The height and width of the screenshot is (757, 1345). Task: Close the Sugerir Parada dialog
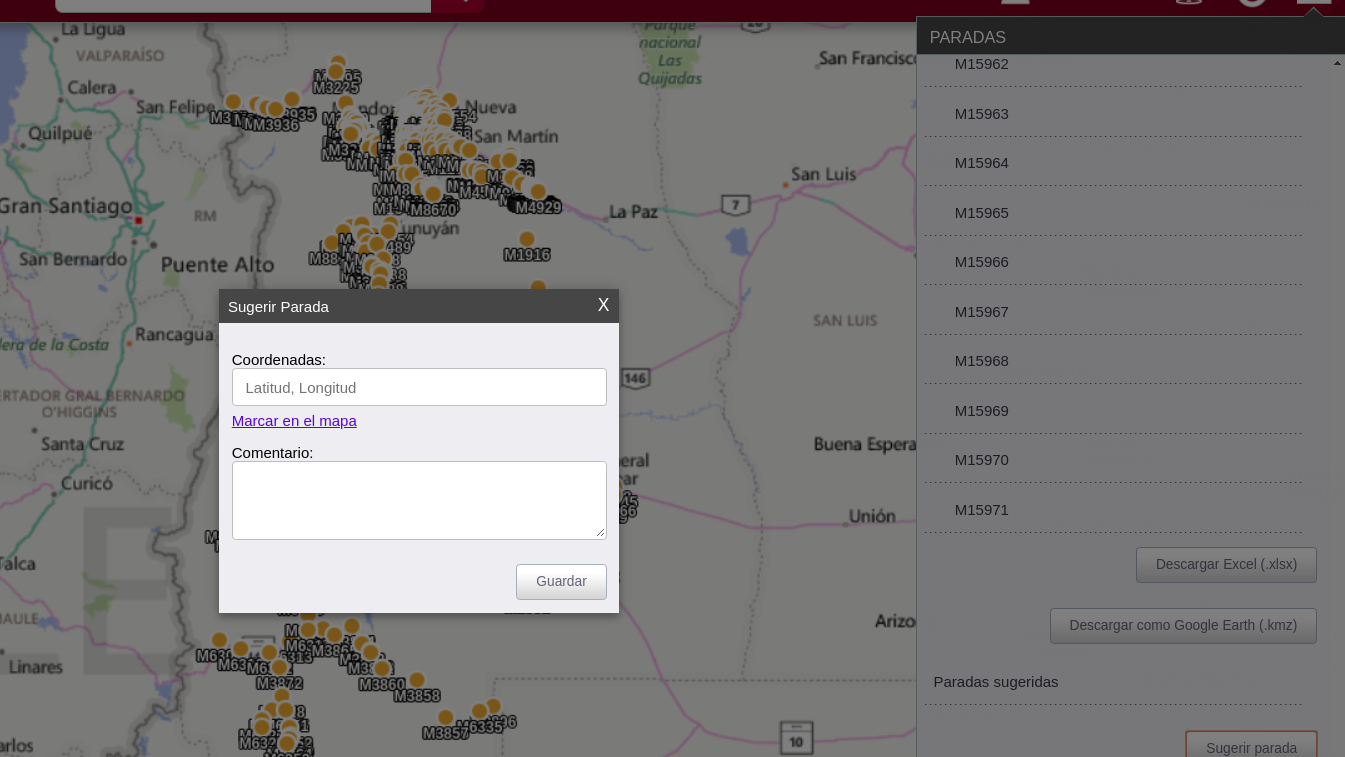(x=603, y=305)
